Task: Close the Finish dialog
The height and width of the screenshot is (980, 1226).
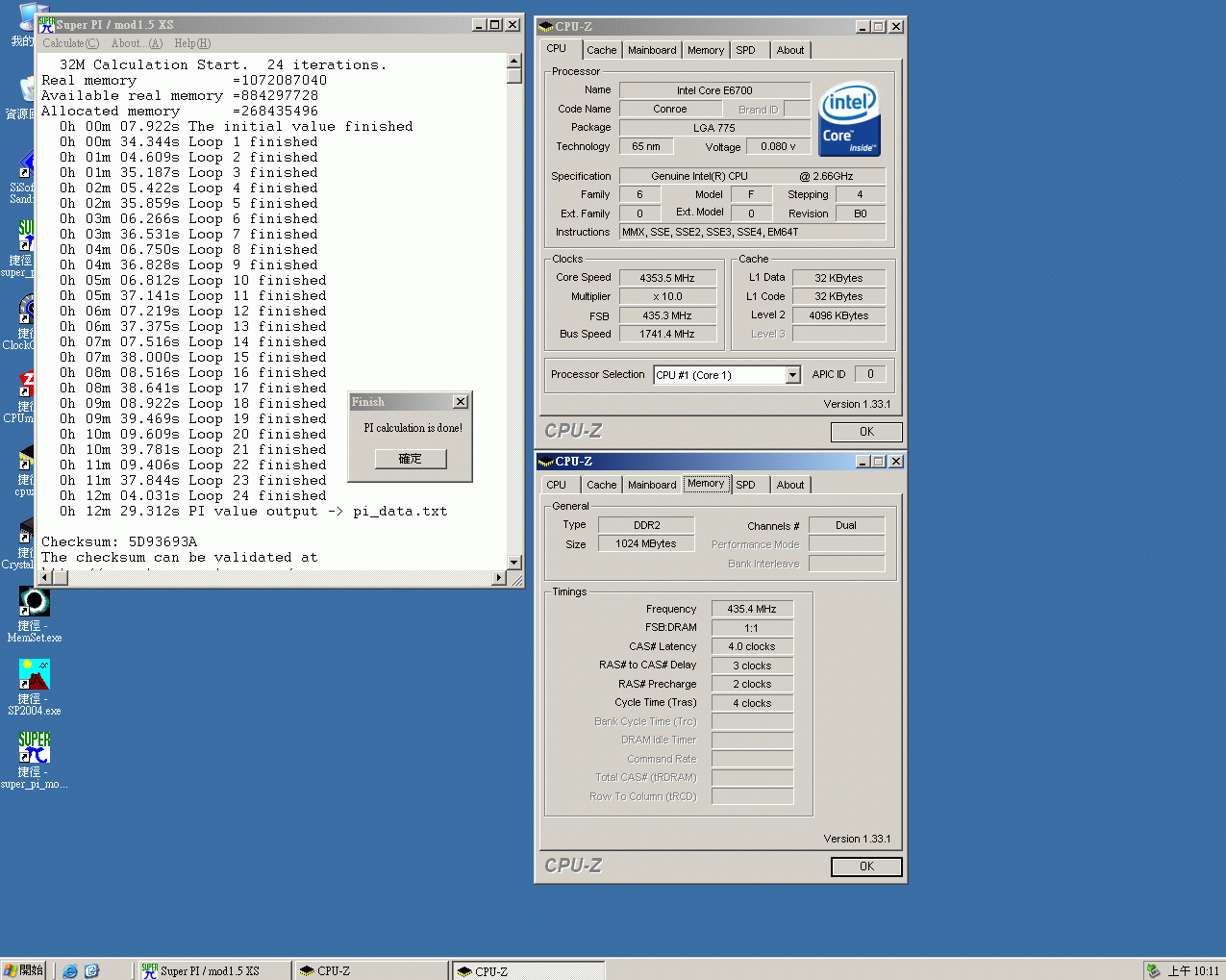Action: [x=461, y=402]
